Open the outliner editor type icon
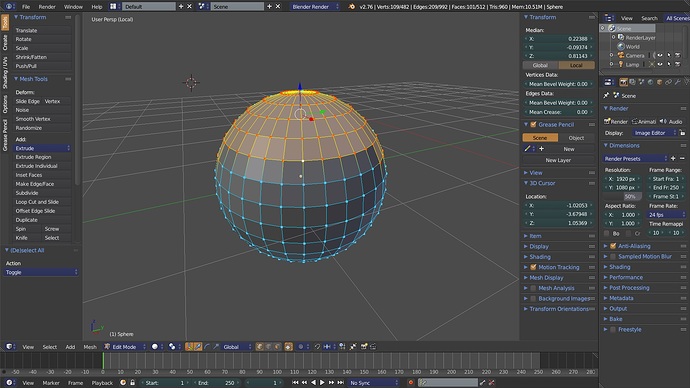Viewport: 690px width, 388px height. (x=609, y=18)
